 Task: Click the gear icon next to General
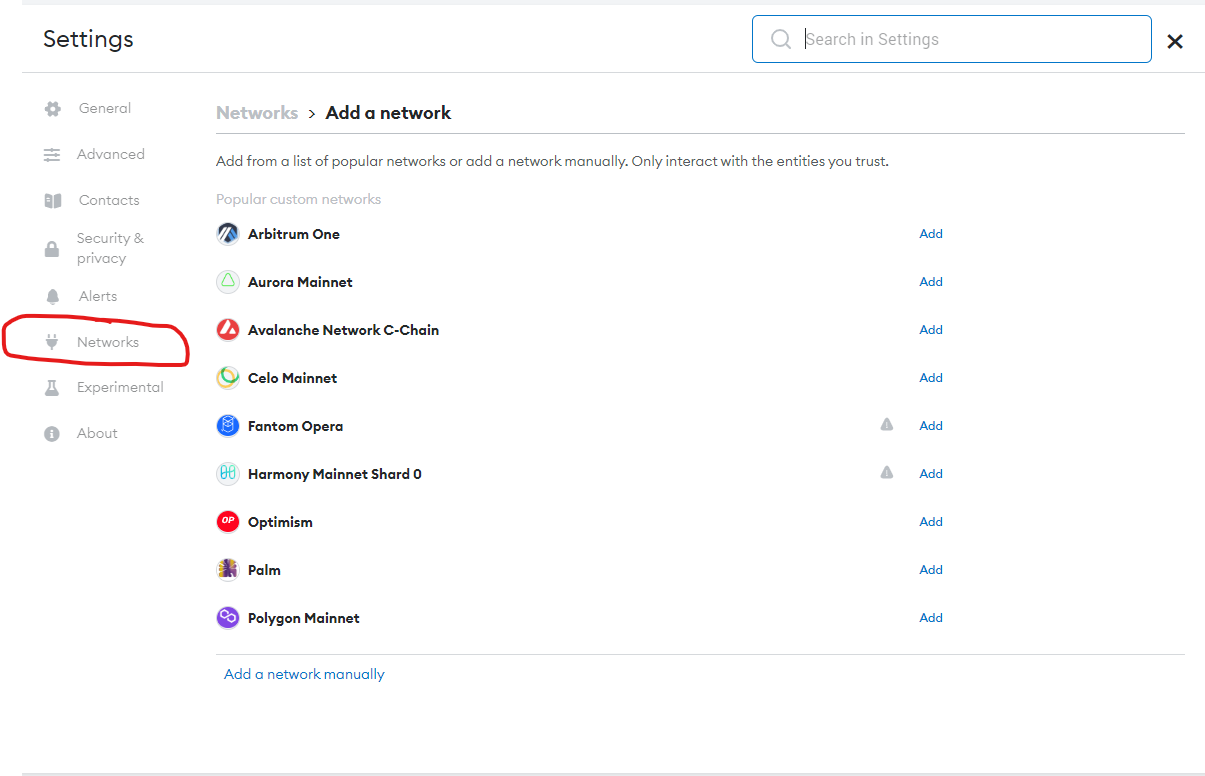(x=53, y=109)
